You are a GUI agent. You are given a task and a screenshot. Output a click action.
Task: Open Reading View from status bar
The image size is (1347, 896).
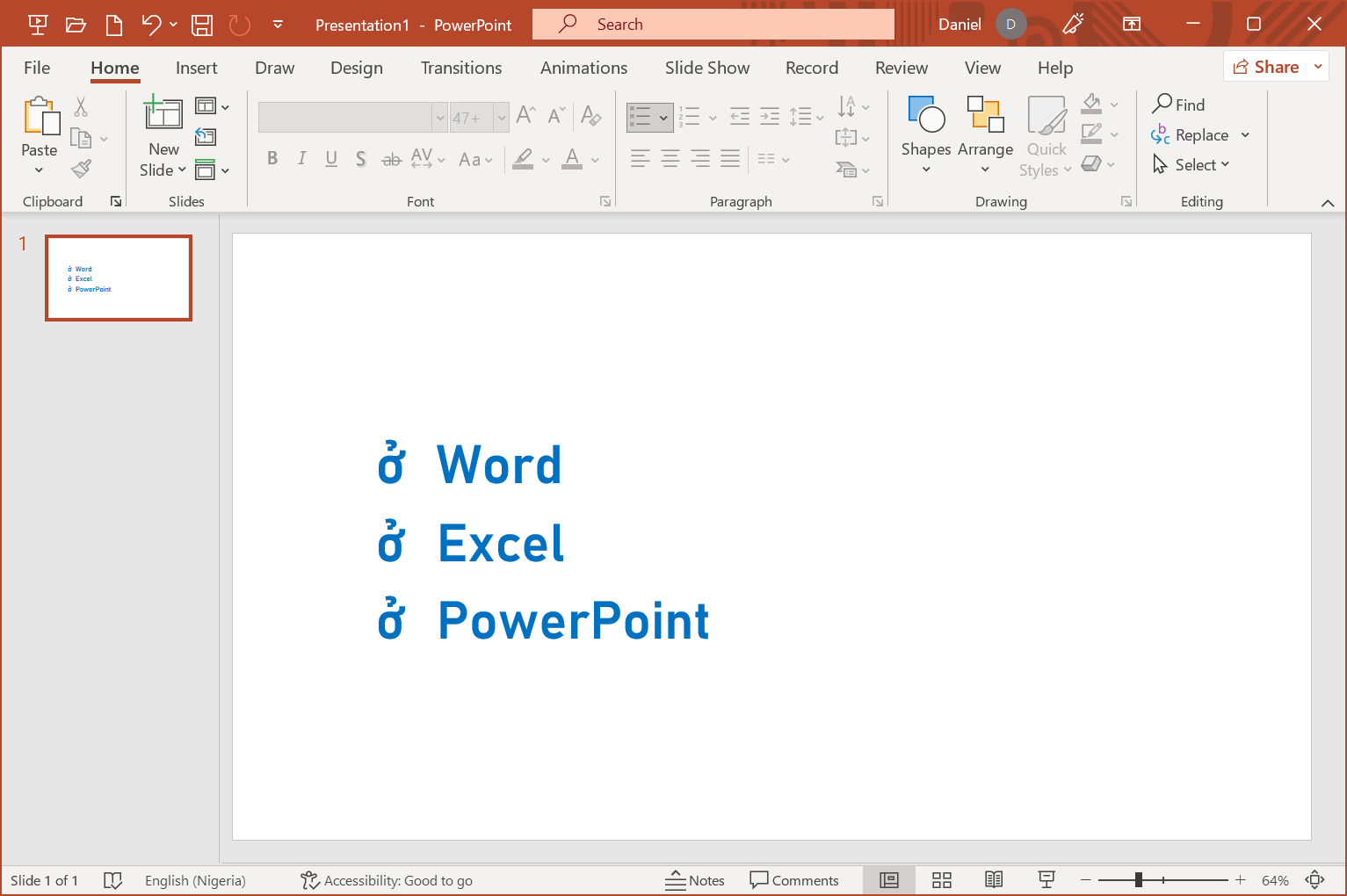click(994, 880)
